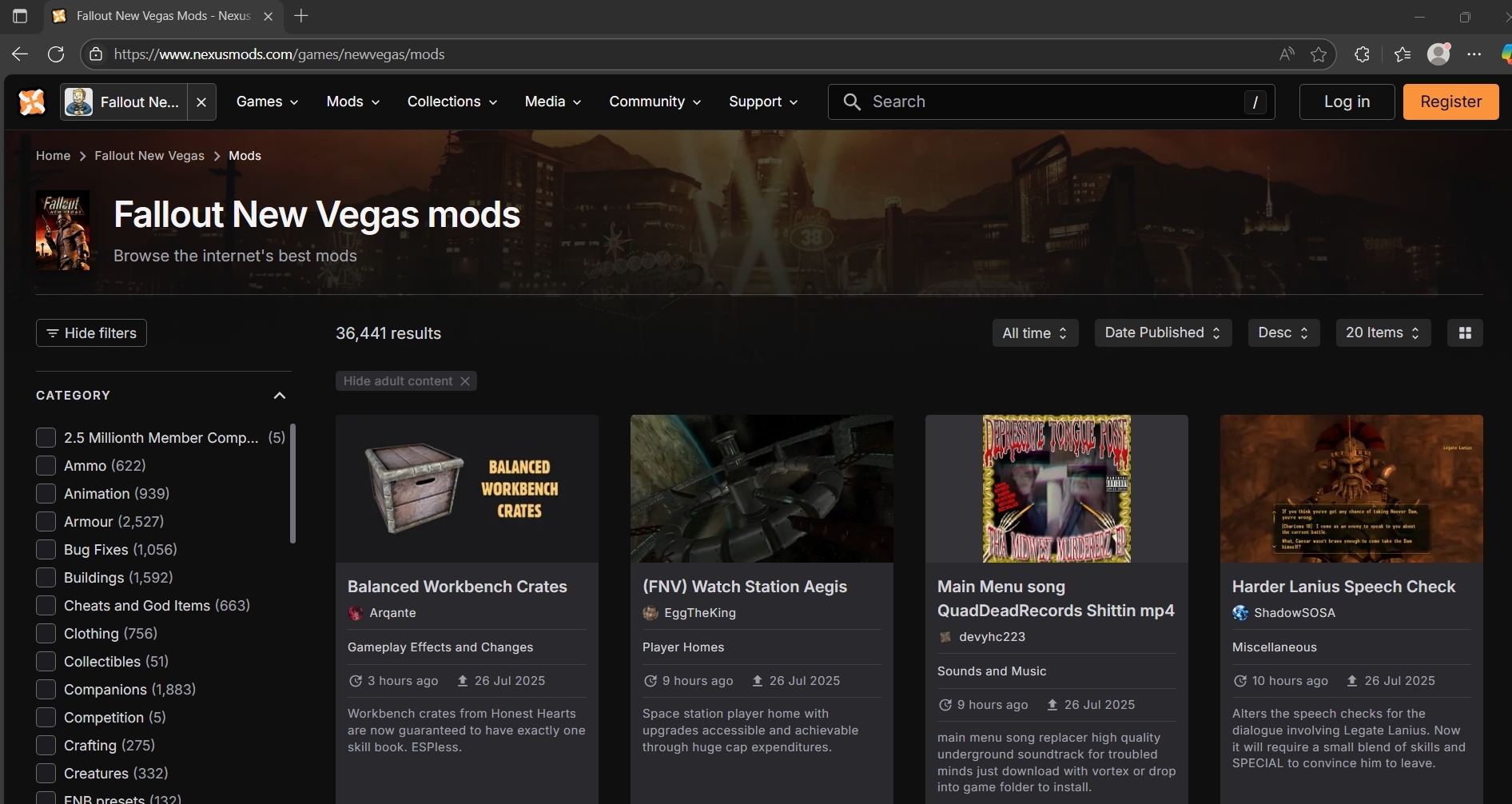
Task: Expand the Media menu
Action: [x=552, y=102]
